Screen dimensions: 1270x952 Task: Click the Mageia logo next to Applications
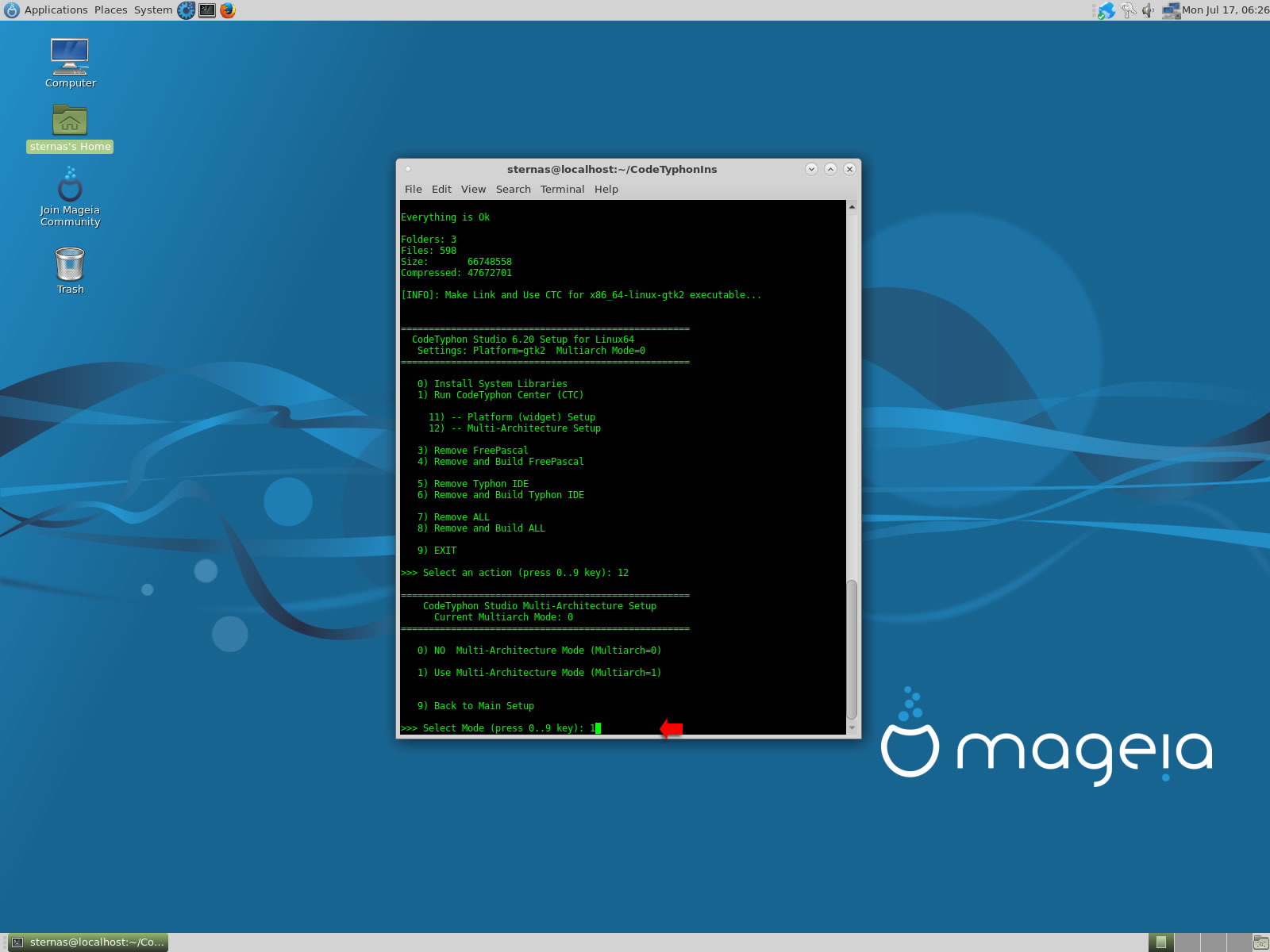tap(11, 10)
